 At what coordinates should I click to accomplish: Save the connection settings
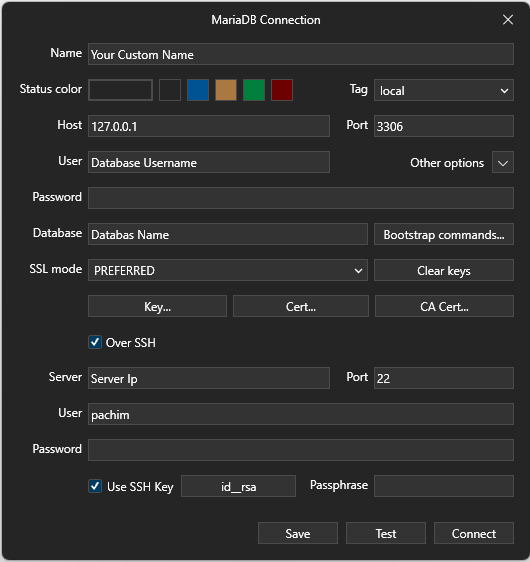click(297, 533)
